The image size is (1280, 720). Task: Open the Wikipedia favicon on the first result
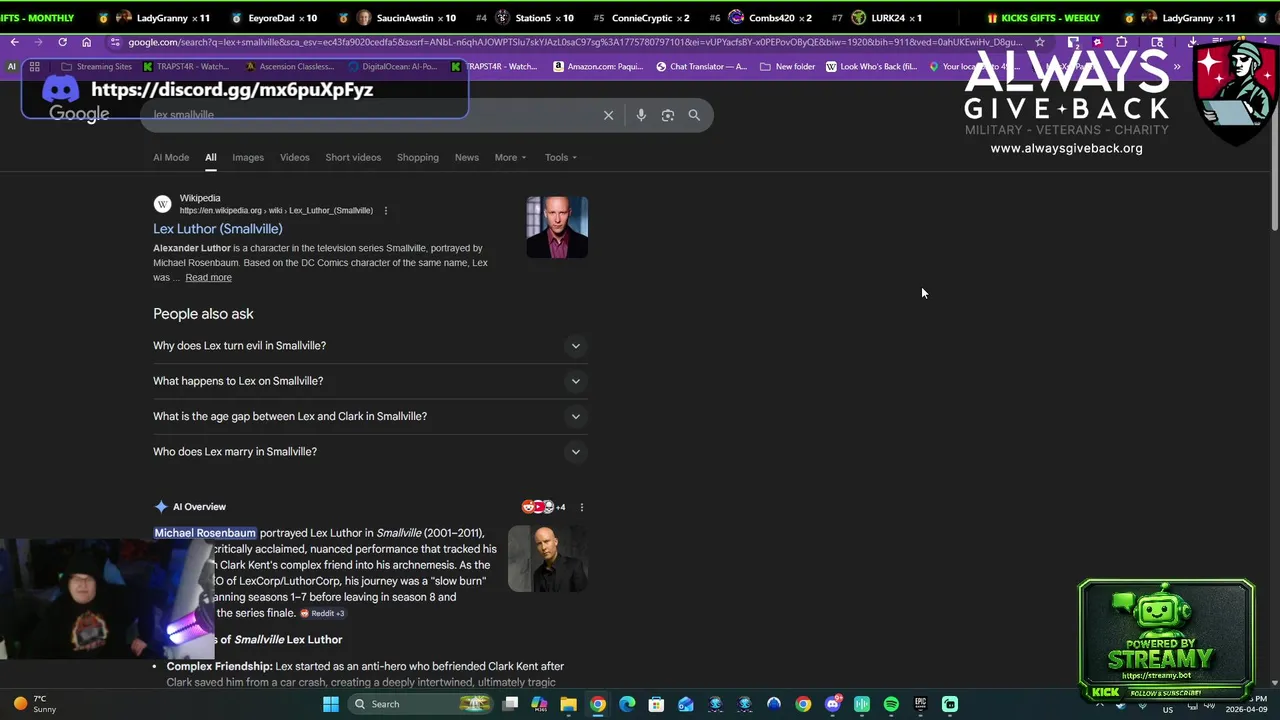point(162,204)
